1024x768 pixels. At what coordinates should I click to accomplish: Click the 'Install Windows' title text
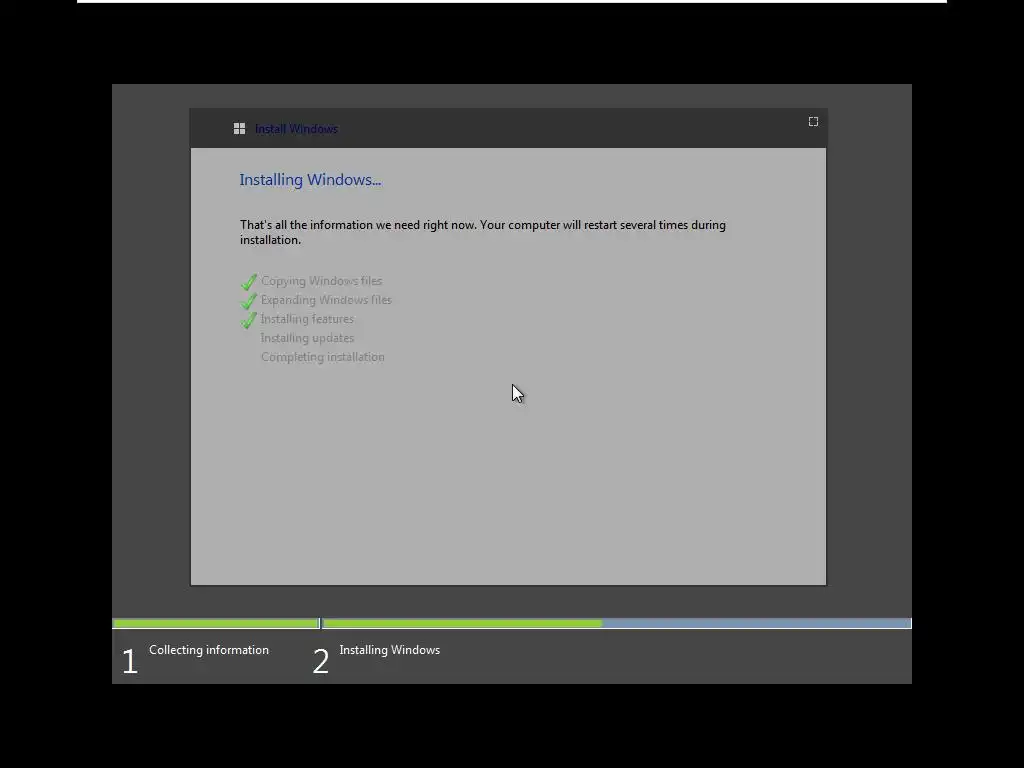(x=296, y=129)
